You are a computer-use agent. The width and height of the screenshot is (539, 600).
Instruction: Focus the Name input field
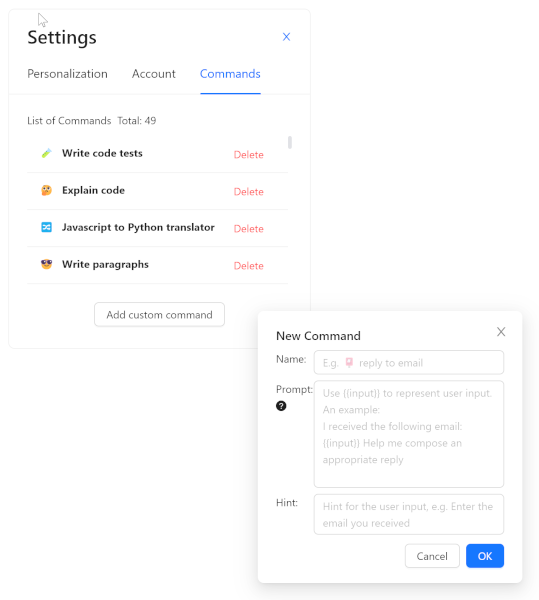click(x=409, y=362)
